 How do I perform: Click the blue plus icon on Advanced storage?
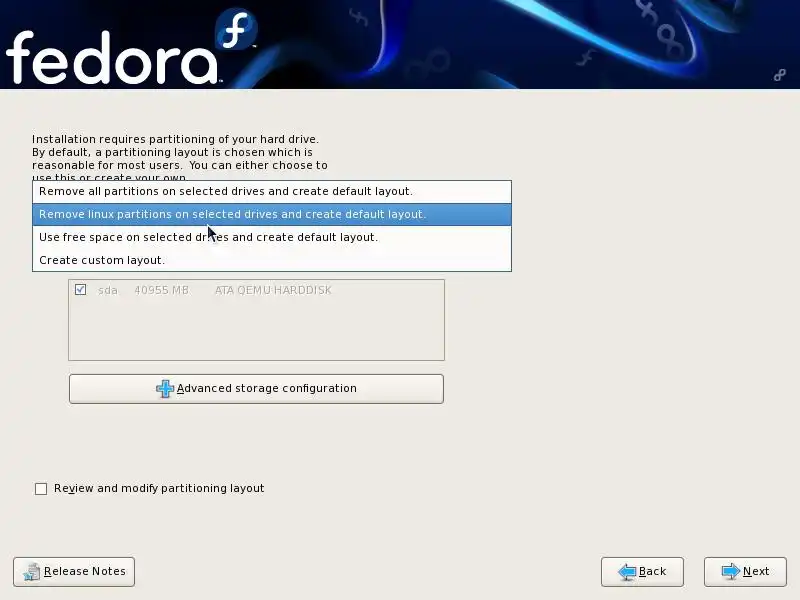[165, 389]
